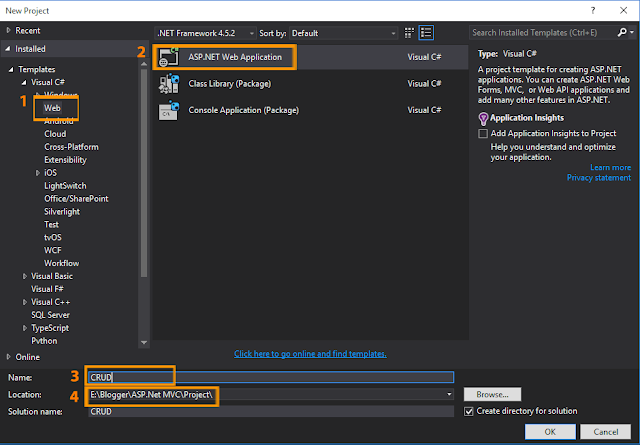This screenshot has width=640, height=445.
Task: Expand the Visual C++ tree node
Action: click(x=24, y=302)
